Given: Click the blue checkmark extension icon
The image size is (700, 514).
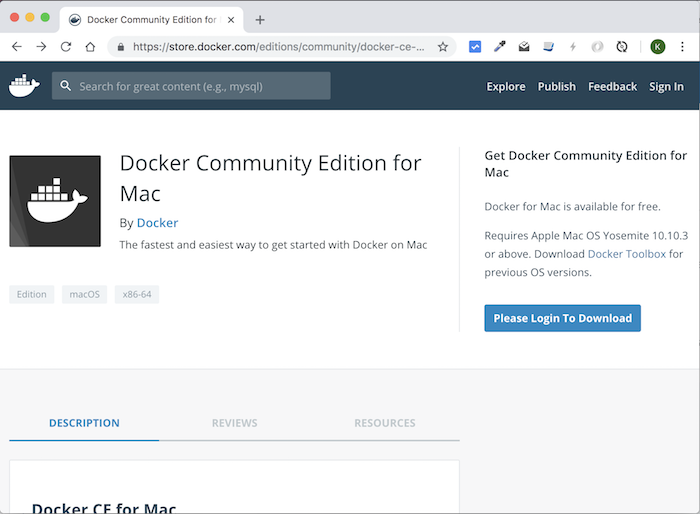Looking at the screenshot, I should click(x=475, y=46).
